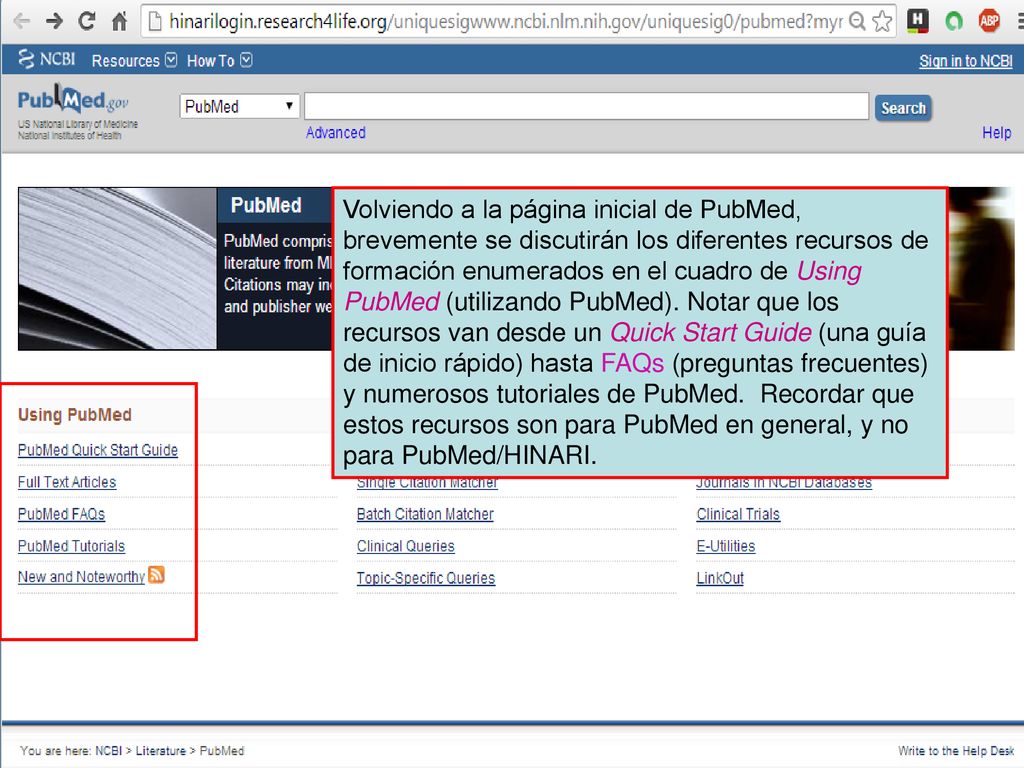Open the PubMed database selector dropdown
The height and width of the screenshot is (768, 1024).
click(x=239, y=106)
